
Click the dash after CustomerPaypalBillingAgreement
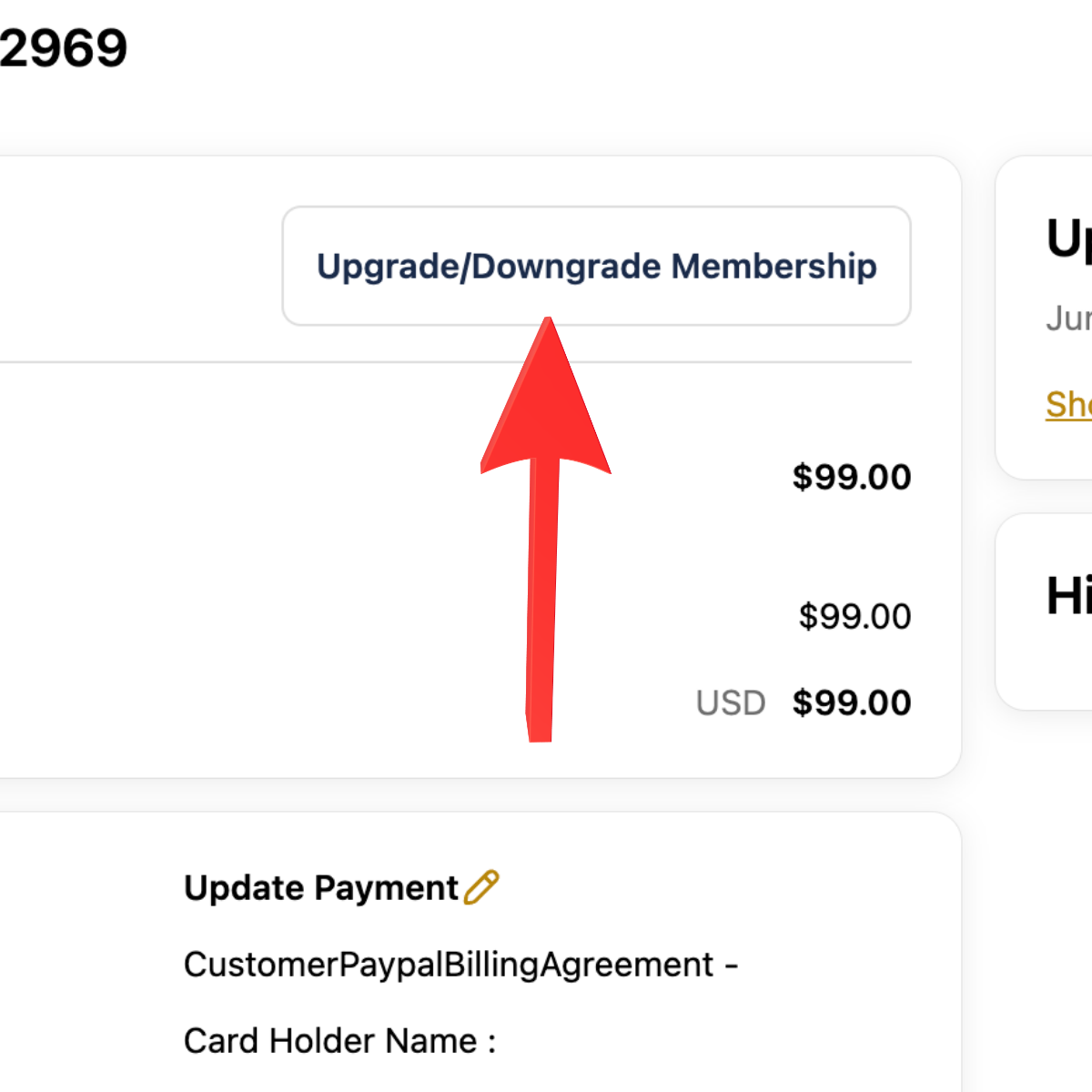coord(731,966)
